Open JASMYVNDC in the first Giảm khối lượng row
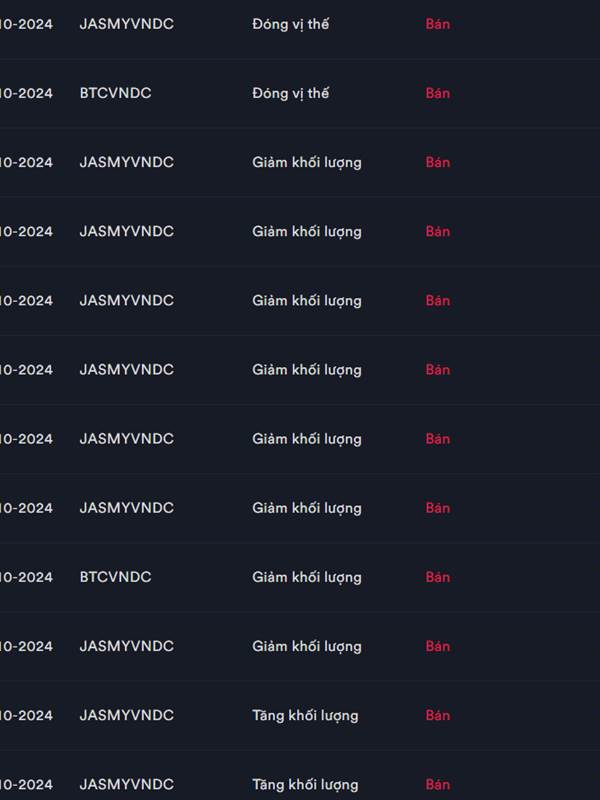This screenshot has height=800, width=600. click(127, 162)
